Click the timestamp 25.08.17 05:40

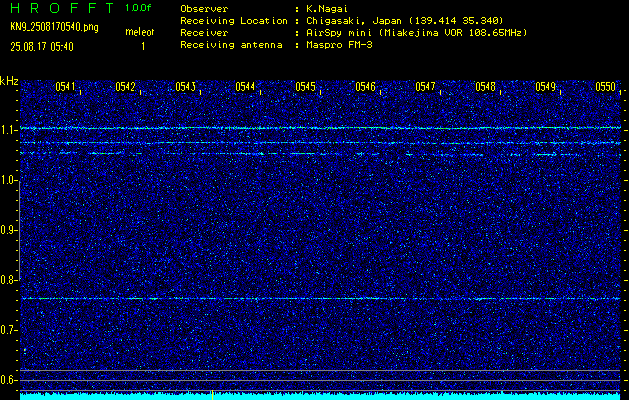pyautogui.click(x=42, y=47)
